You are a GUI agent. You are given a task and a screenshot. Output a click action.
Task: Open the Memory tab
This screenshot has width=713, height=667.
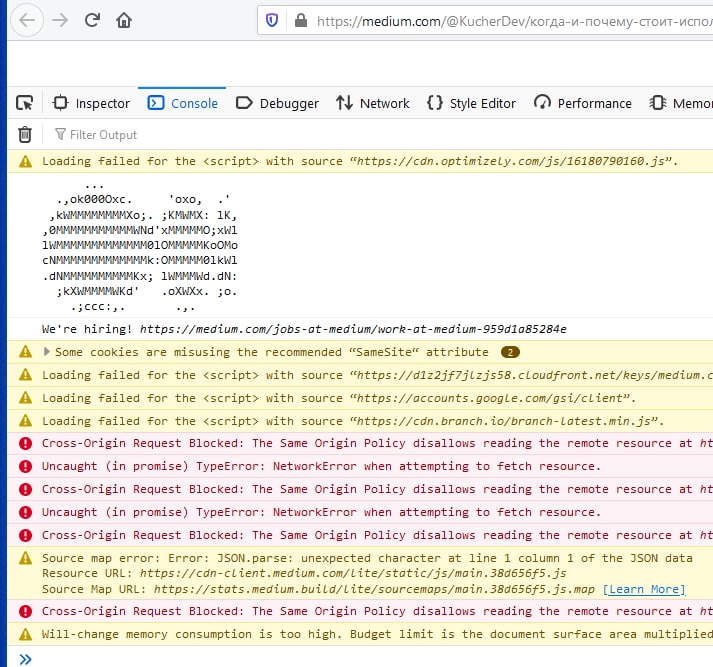(681, 103)
